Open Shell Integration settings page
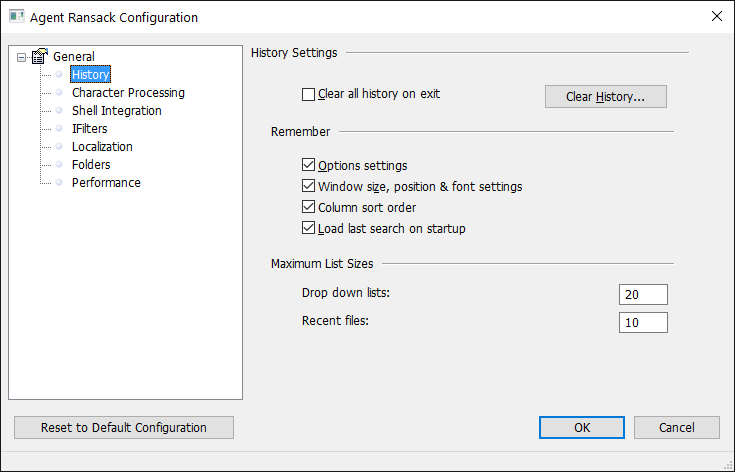 point(117,111)
